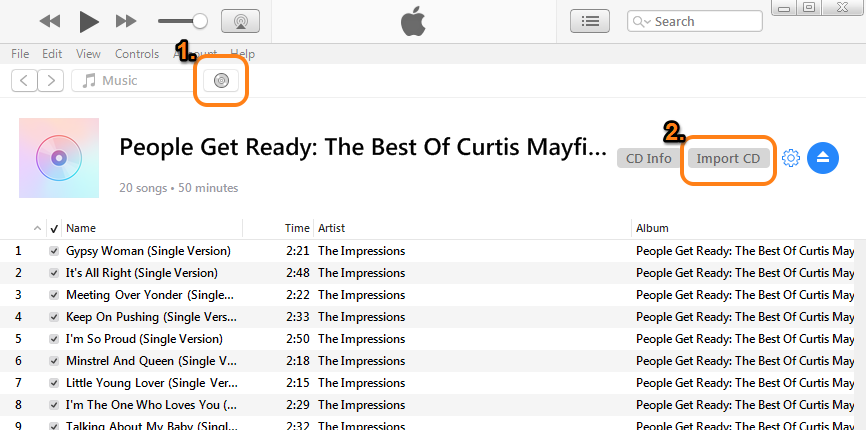Click the People Get Ready album title heading

coord(362,147)
